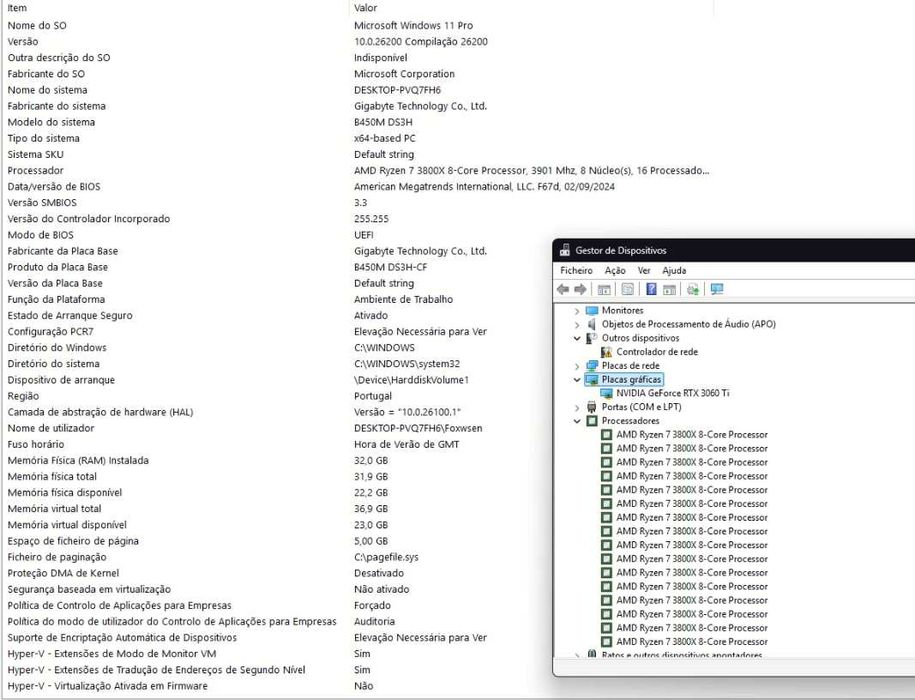Select the 'Portugal' region value
The image size is (915, 700).
pyautogui.click(x=373, y=396)
